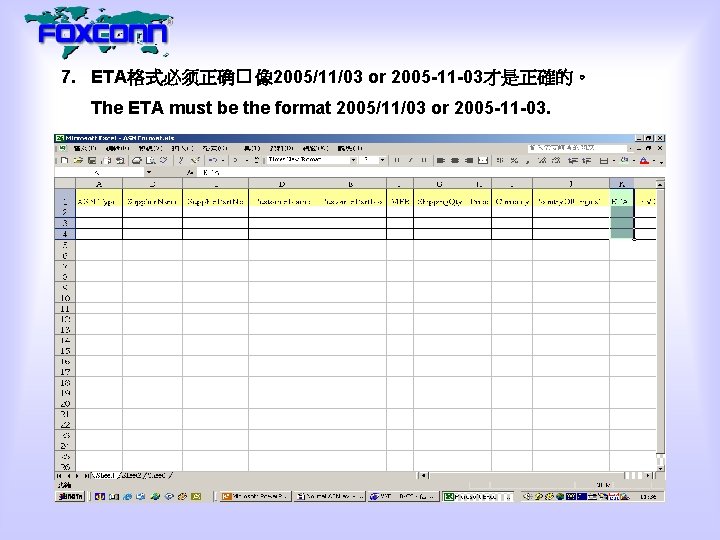Click the Increase Indent icon

click(x=586, y=160)
